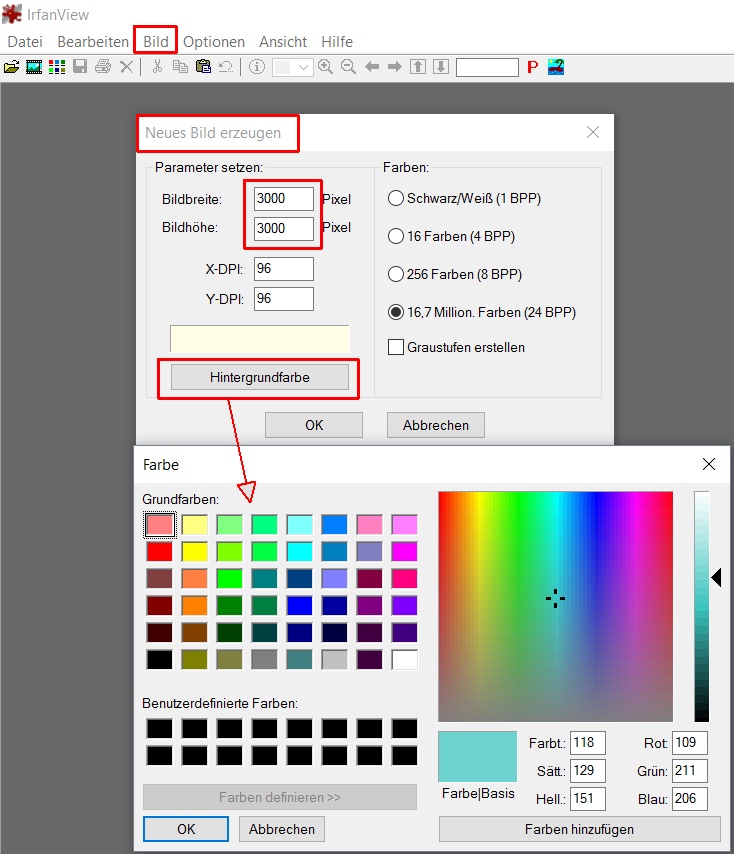
Task: Click the Bildbreite input field
Action: 283,198
